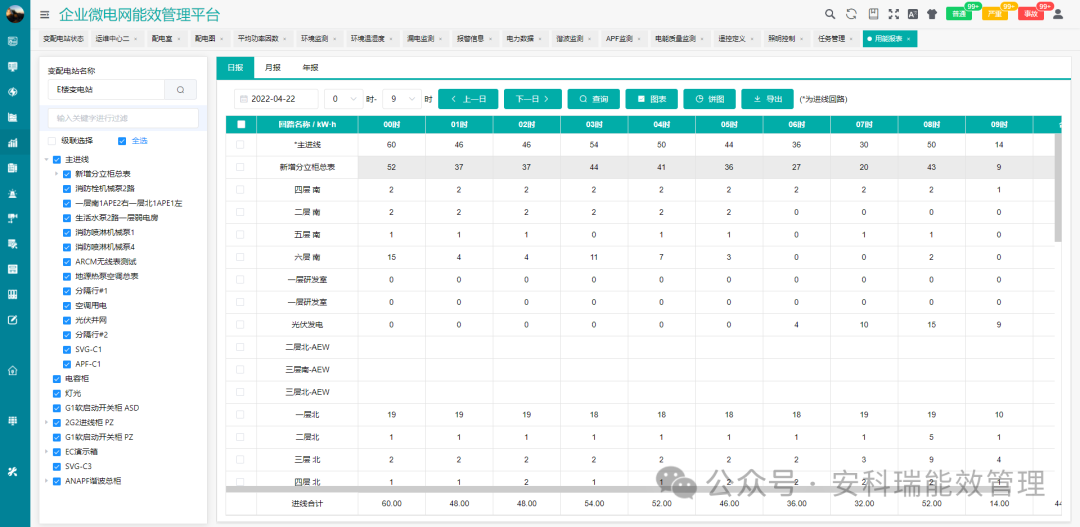Image resolution: width=1080 pixels, height=527 pixels.
Task: Click the 上一日 previous day button
Action: click(x=468, y=99)
